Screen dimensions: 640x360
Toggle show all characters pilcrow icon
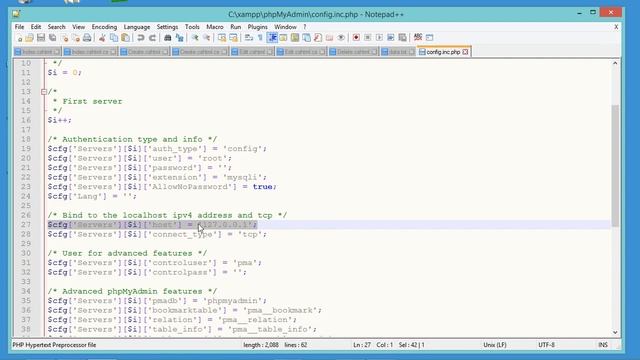click(260, 38)
